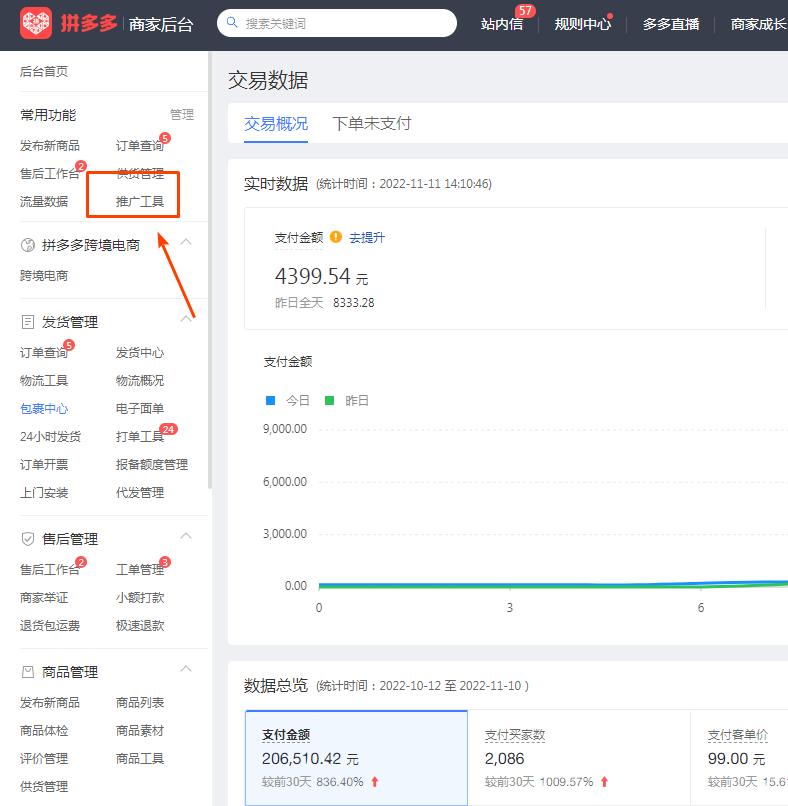Screen dimensions: 788x806
Task: Open 退货包运费
Action: [50, 626]
